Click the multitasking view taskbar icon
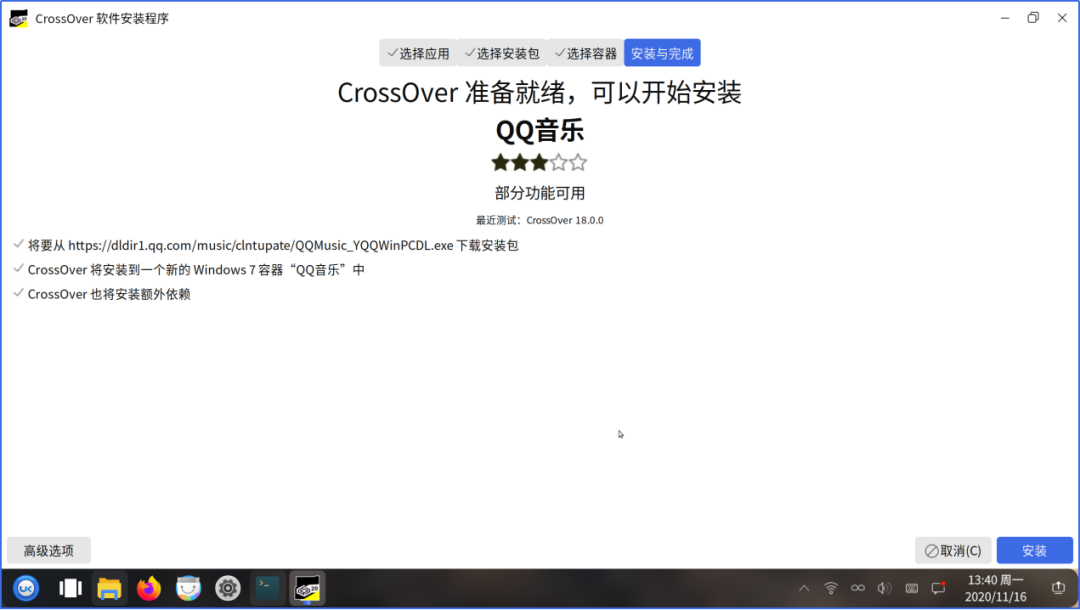 pyautogui.click(x=70, y=588)
